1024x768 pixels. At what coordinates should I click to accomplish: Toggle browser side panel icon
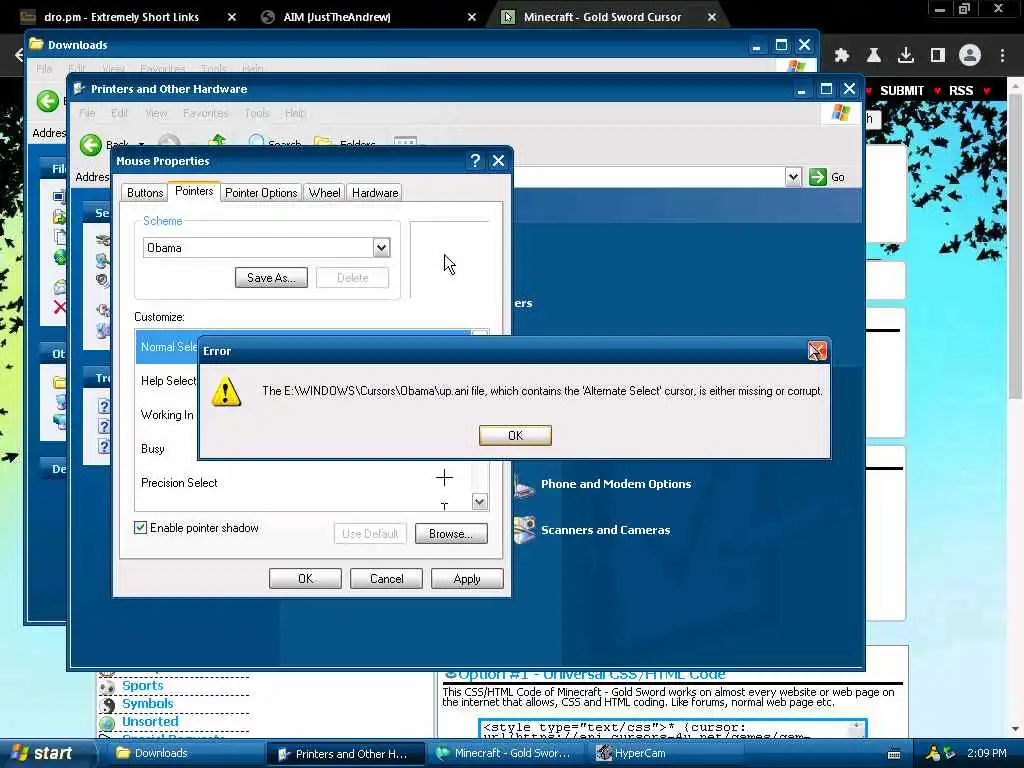pos(937,56)
